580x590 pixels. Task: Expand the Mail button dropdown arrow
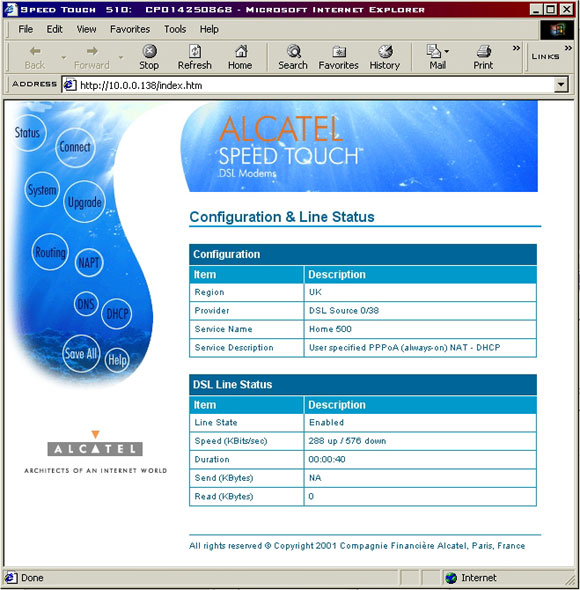pyautogui.click(x=446, y=51)
